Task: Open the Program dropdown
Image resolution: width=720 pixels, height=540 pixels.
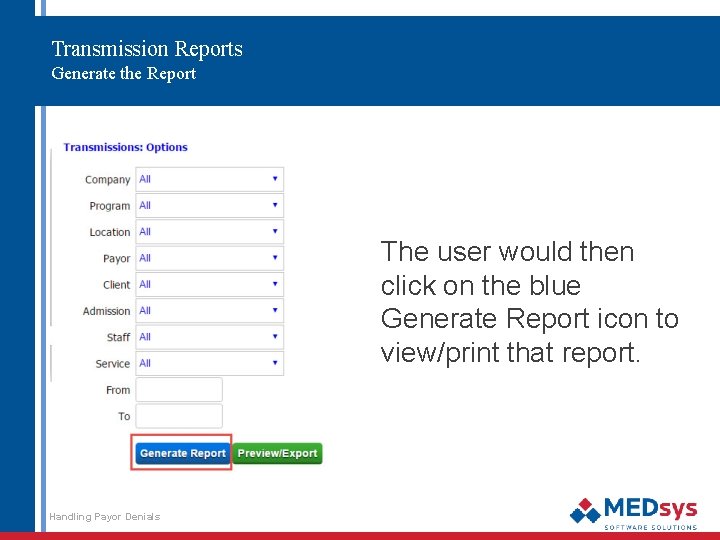Action: coord(209,205)
